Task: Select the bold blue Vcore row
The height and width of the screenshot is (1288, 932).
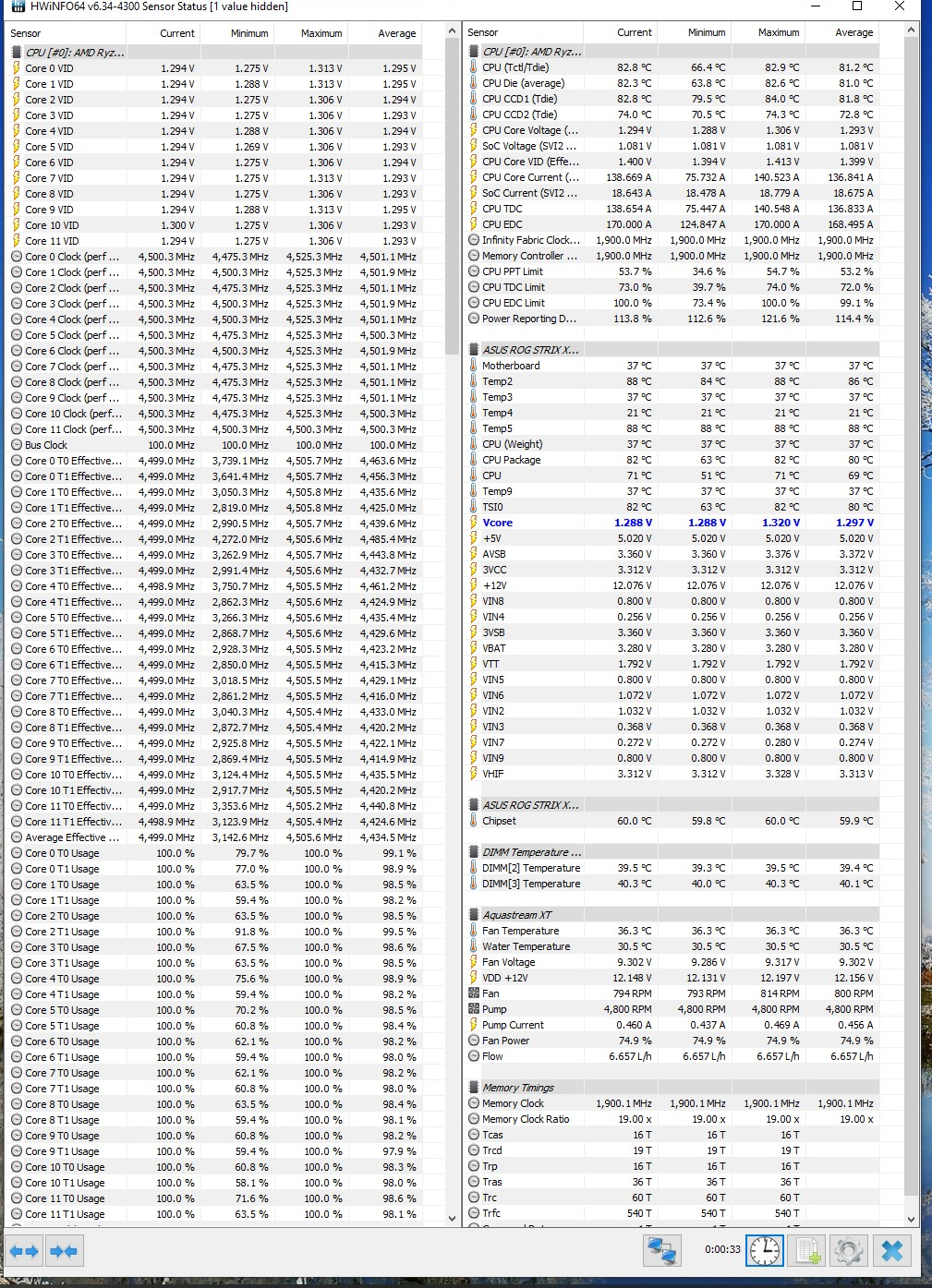Action: pos(672,523)
